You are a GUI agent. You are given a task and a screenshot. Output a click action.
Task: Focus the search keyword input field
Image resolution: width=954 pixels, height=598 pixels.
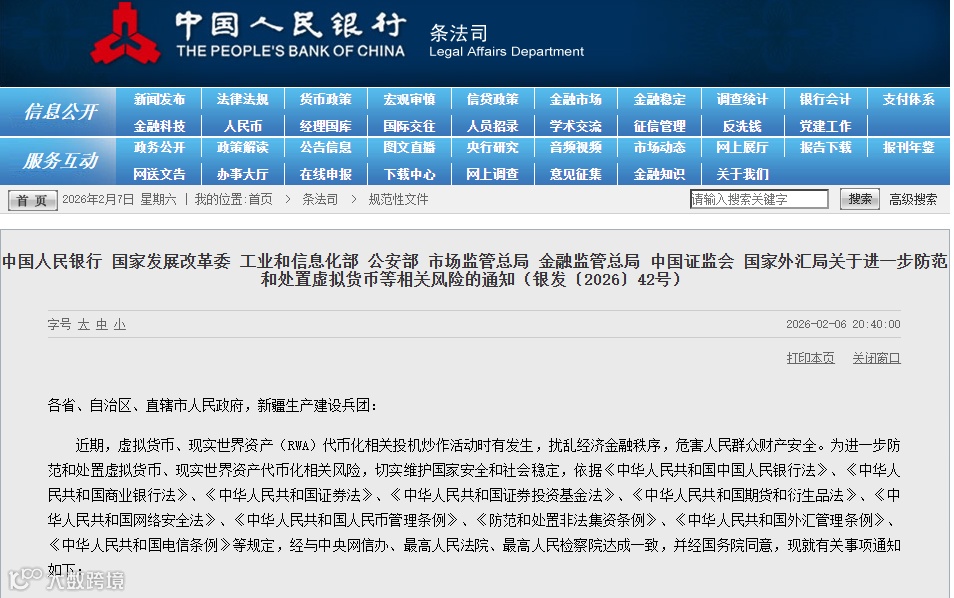click(759, 199)
